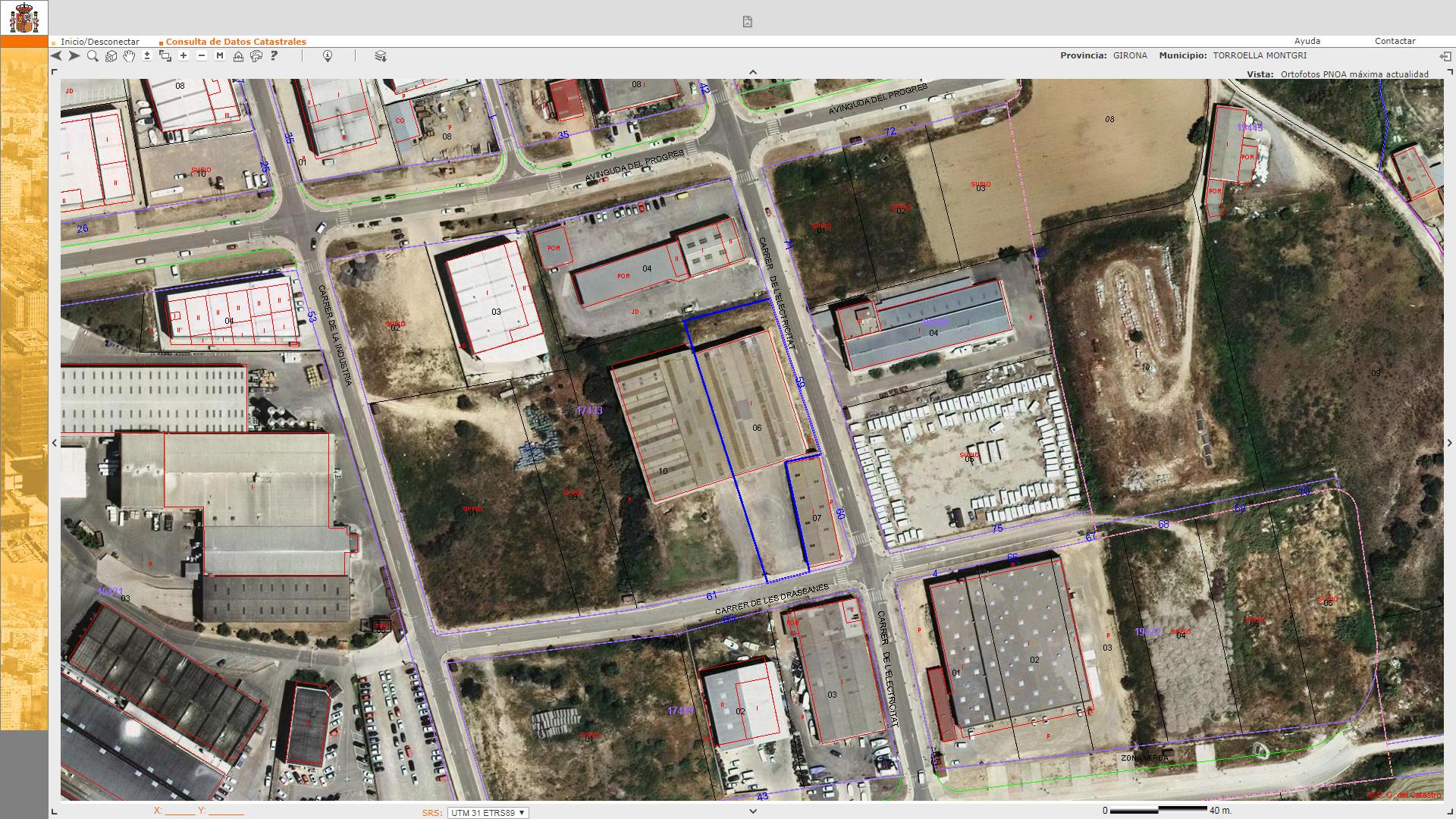This screenshot has height=819, width=1456.
Task: Open the layers download tool
Action: coord(381,56)
